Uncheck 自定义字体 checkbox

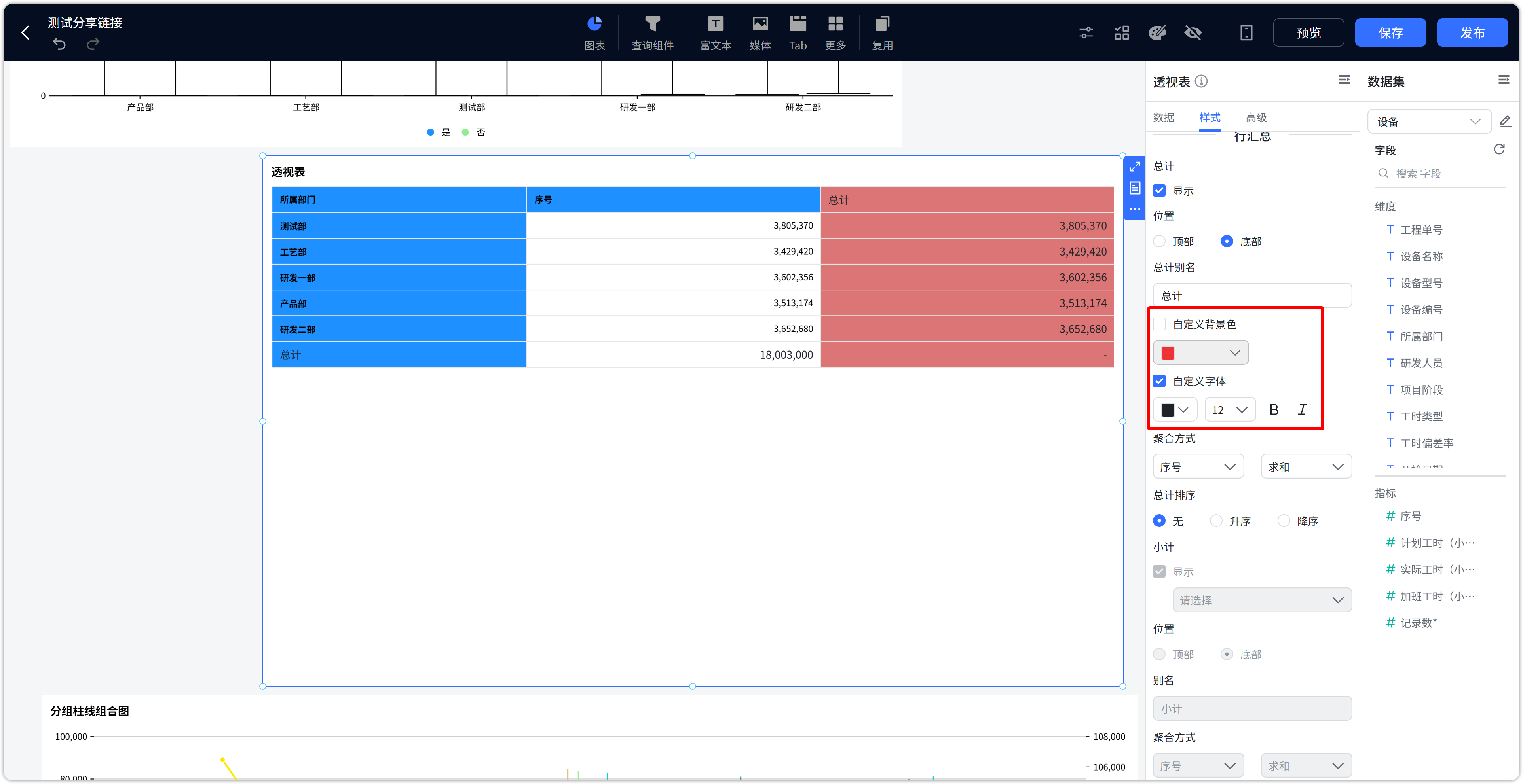click(x=1159, y=381)
